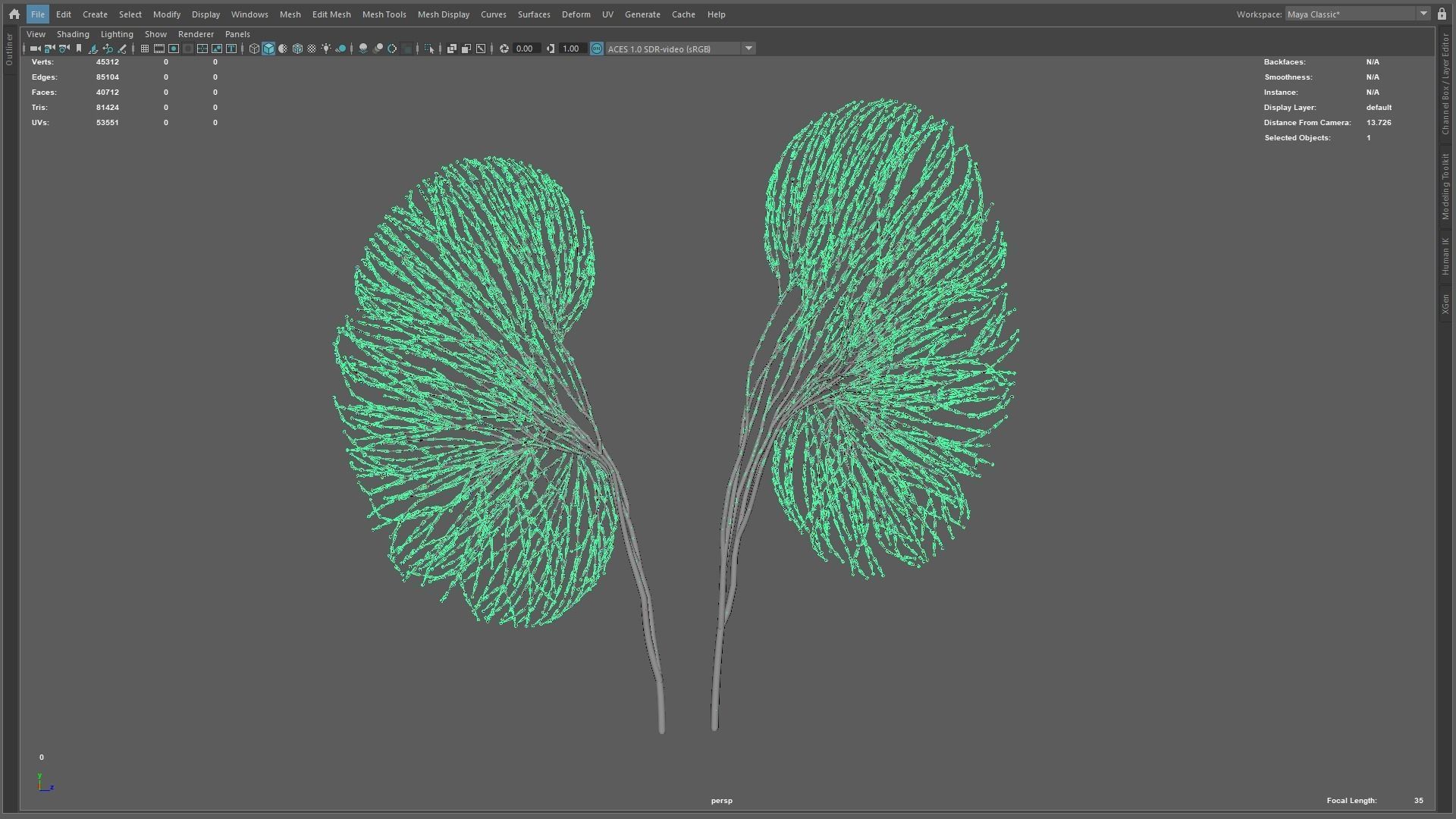
Task: Click the Gamma reset icon
Action: (x=551, y=49)
